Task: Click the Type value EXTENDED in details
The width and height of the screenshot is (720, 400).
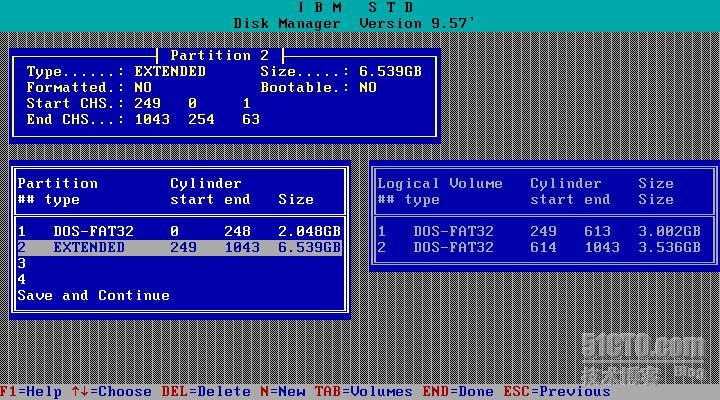Action: click(x=170, y=72)
